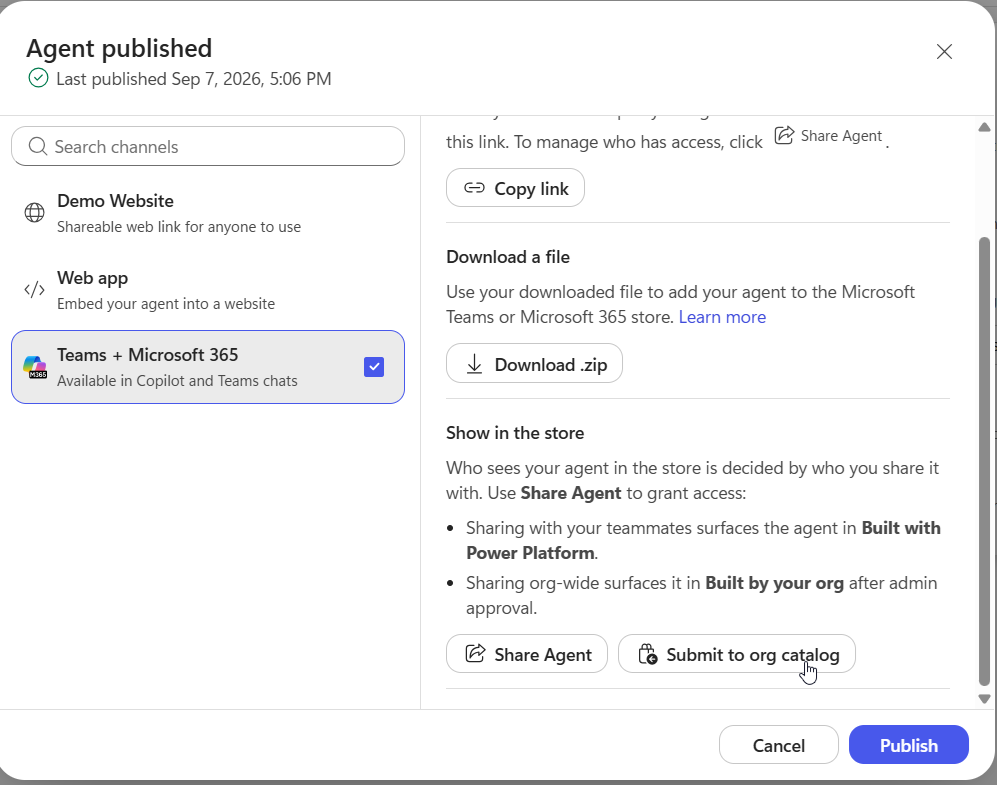Open the Demo Website channel
This screenshot has height=785, width=997.
tap(208, 213)
